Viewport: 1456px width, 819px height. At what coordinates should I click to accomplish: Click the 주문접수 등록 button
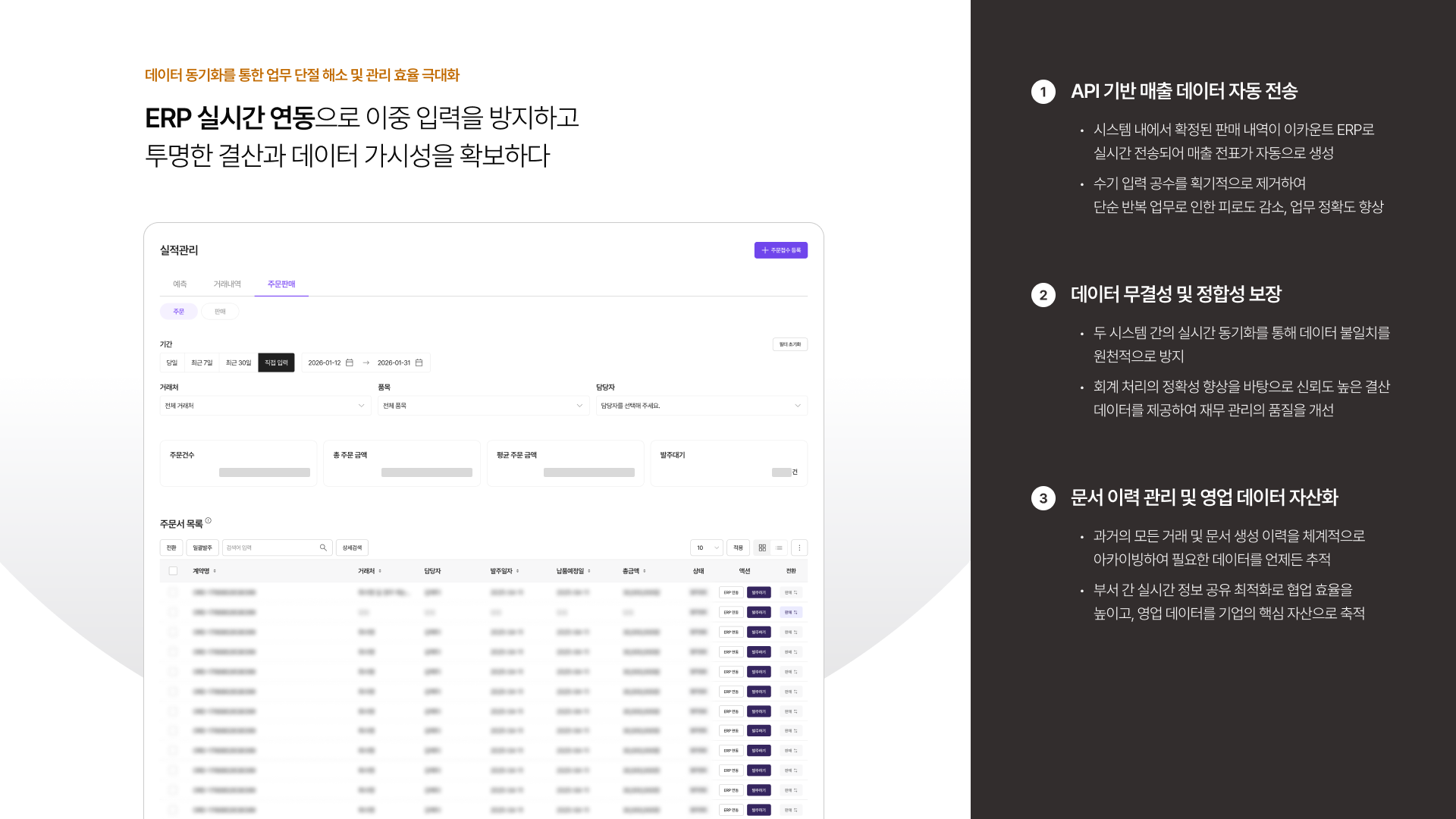click(x=780, y=250)
